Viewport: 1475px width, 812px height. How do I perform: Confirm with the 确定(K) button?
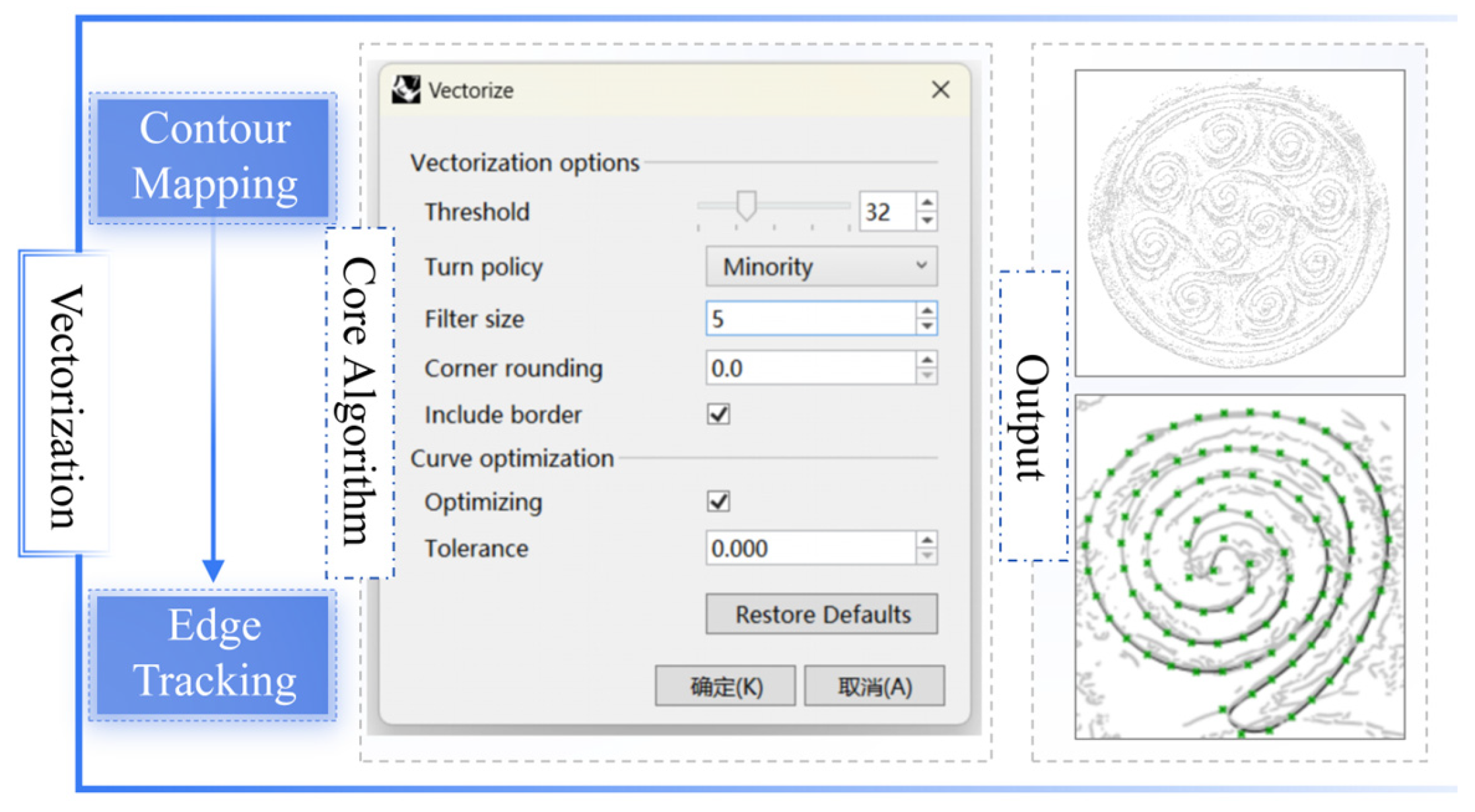[725, 687]
